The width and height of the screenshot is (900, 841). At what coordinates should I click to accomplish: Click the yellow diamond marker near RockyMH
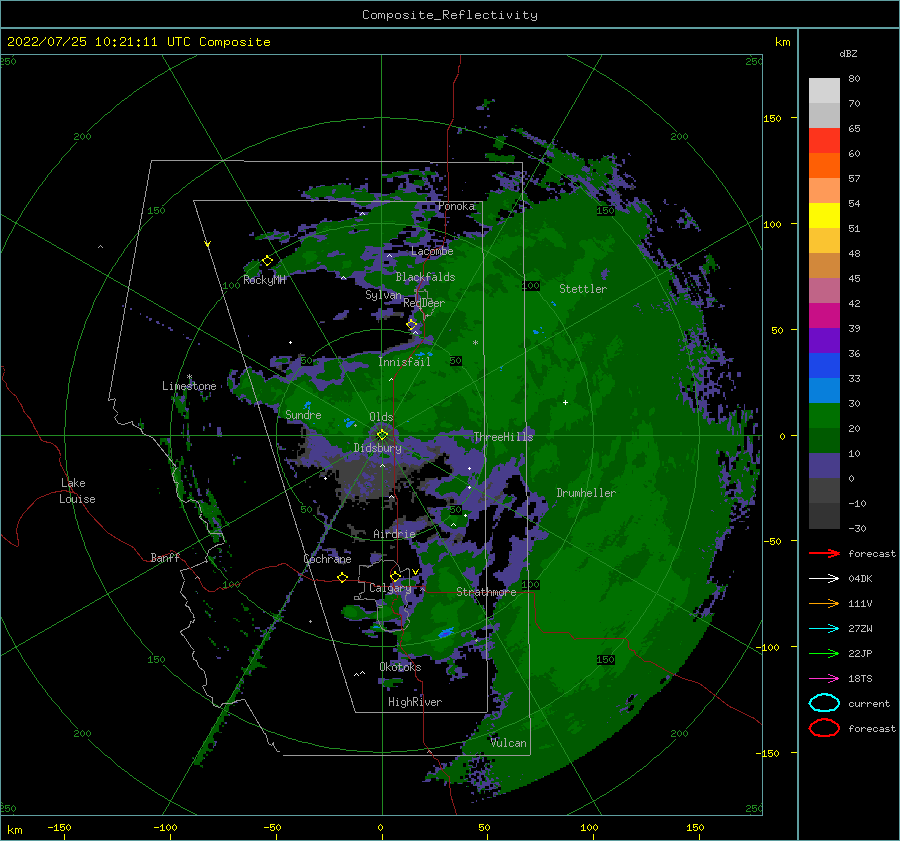267,261
